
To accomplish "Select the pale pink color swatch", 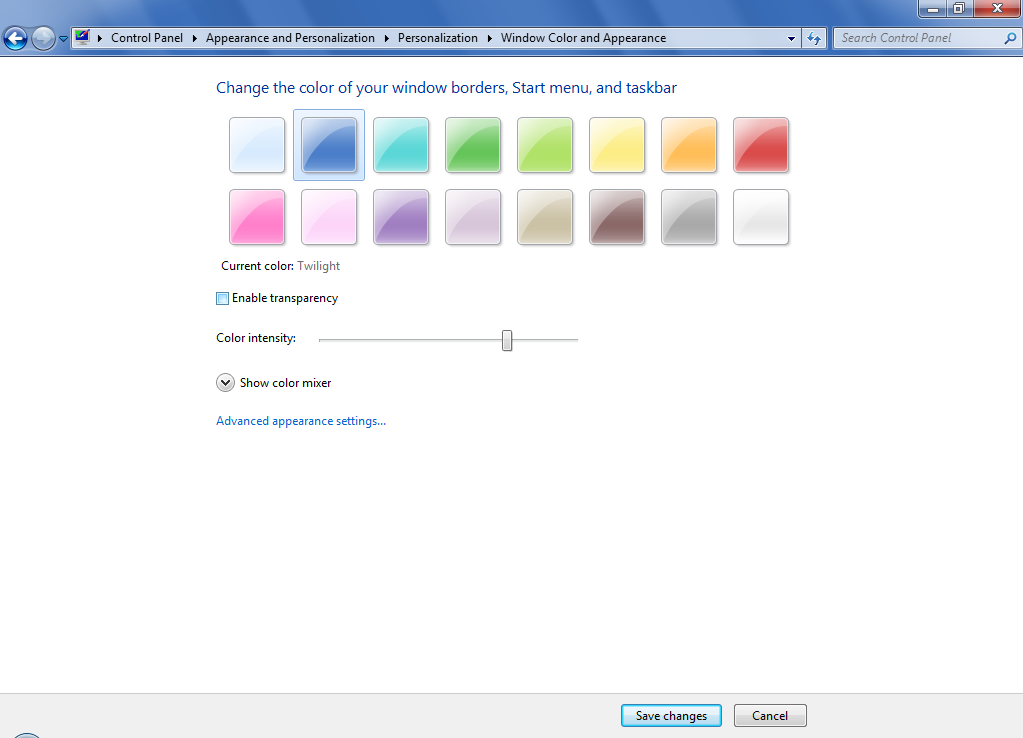I will coord(329,217).
